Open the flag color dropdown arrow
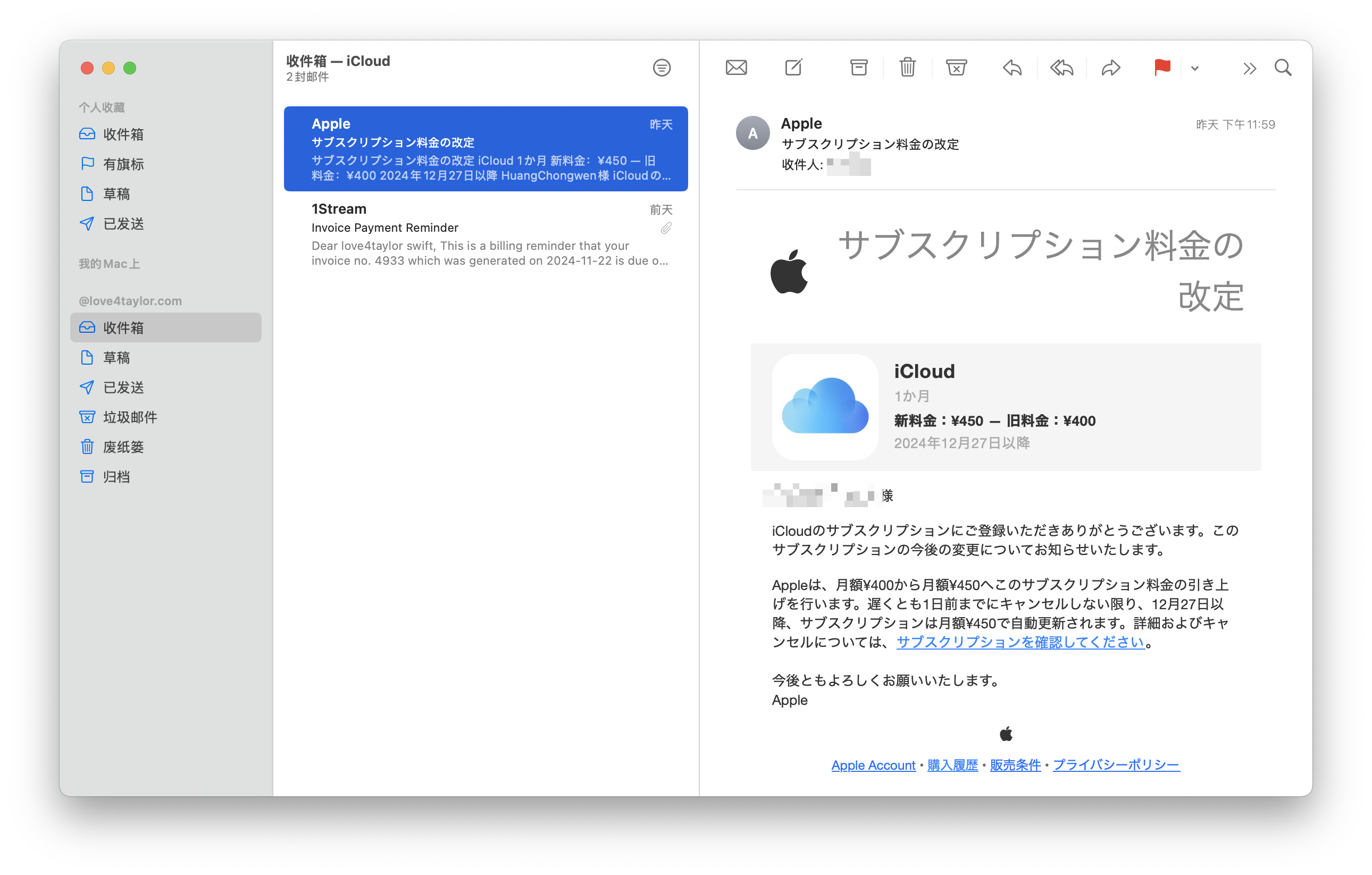1372x875 pixels. point(1195,69)
